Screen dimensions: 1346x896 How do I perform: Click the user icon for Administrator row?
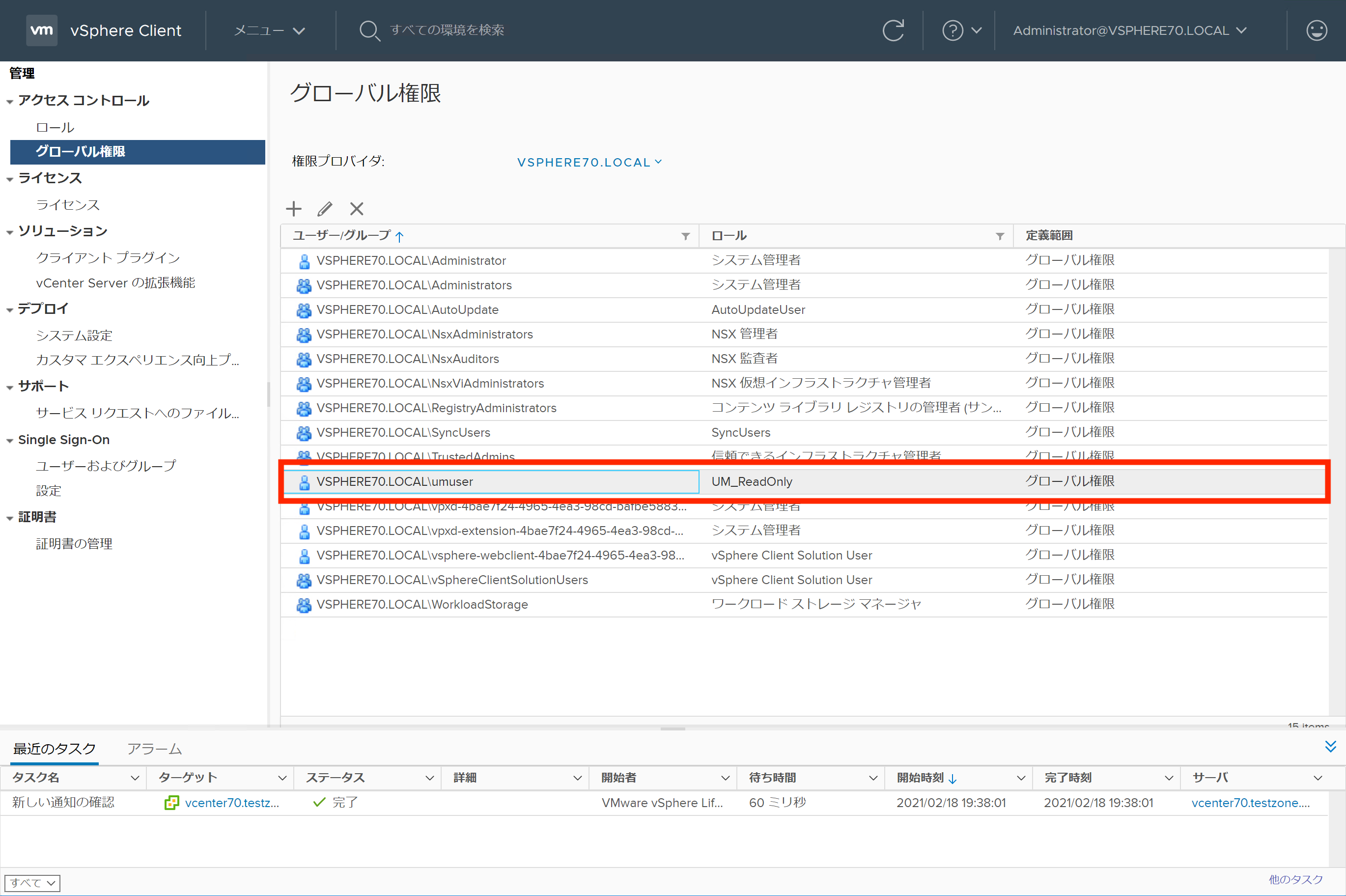coord(304,261)
